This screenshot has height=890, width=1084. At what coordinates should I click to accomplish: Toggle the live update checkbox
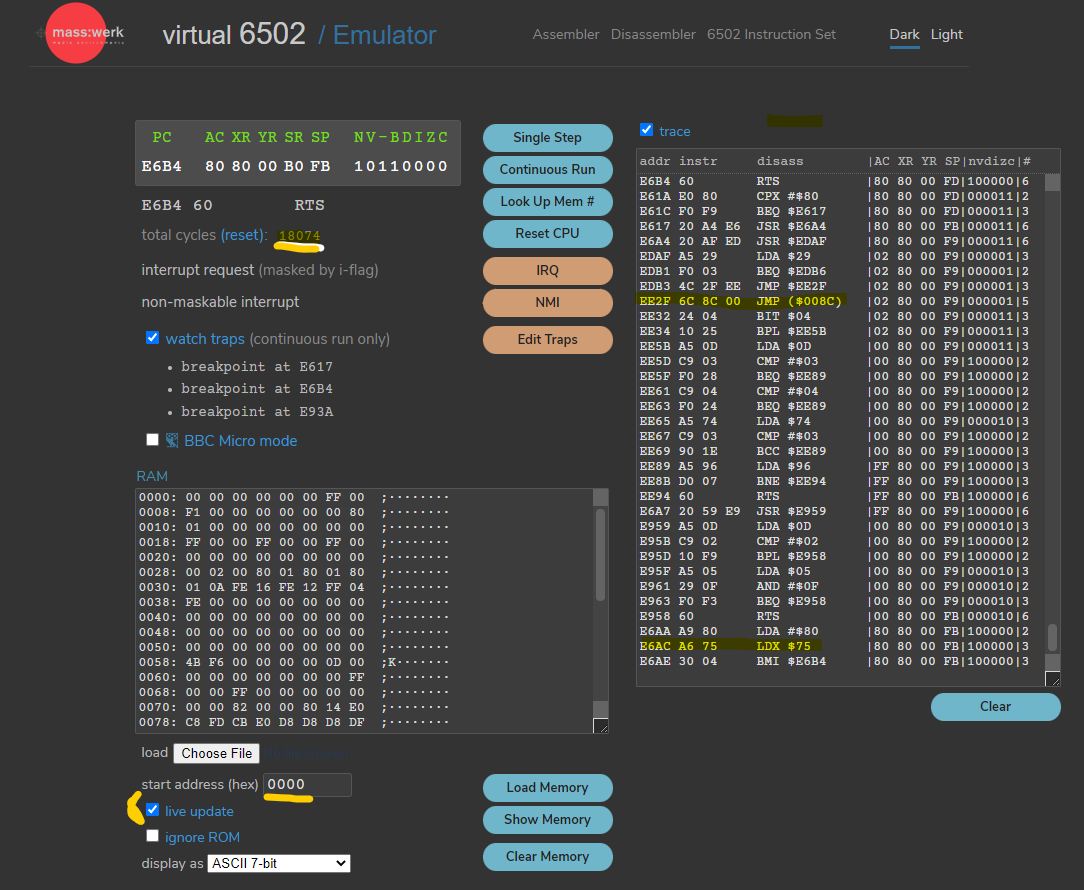pyautogui.click(x=152, y=810)
